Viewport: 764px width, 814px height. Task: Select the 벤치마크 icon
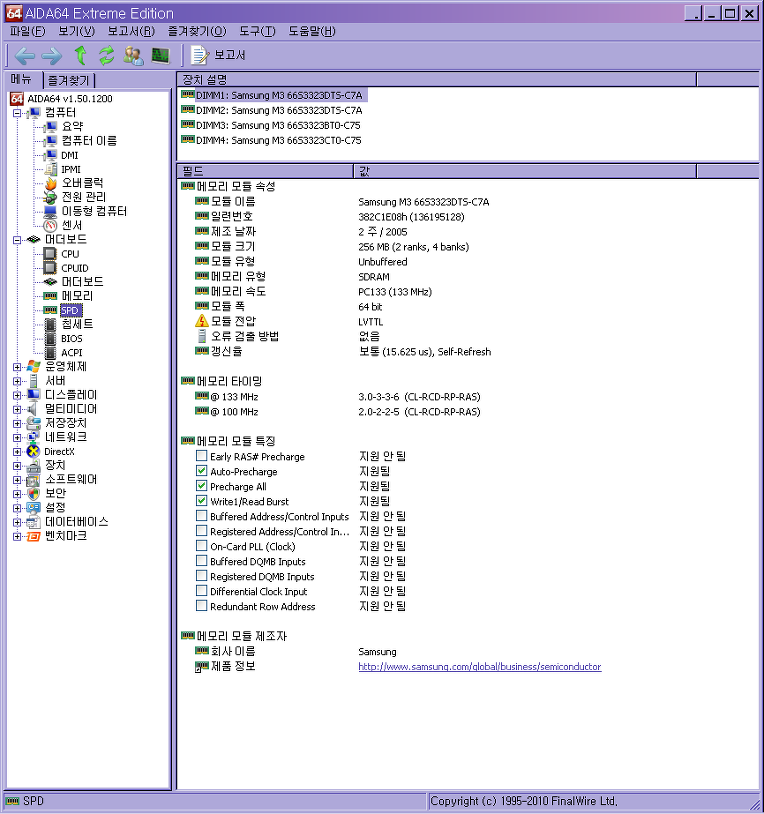coord(33,536)
